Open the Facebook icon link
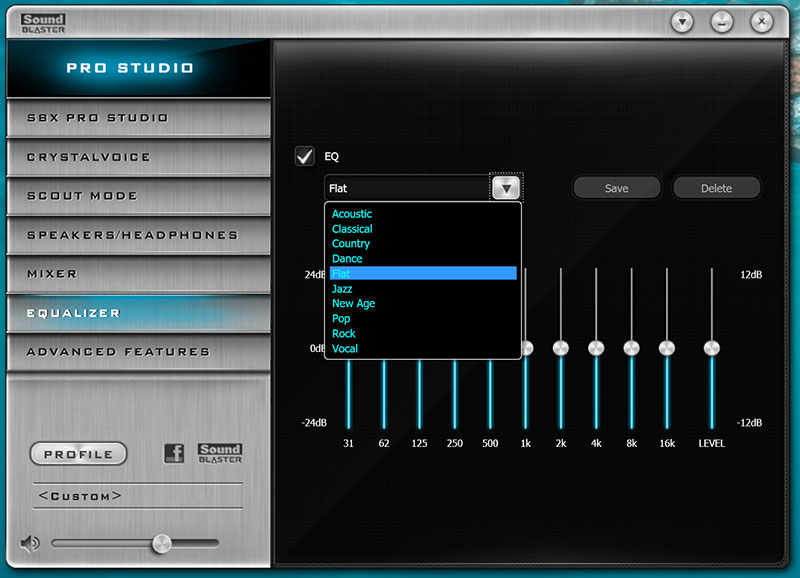Viewport: 800px width, 578px height. [174, 453]
